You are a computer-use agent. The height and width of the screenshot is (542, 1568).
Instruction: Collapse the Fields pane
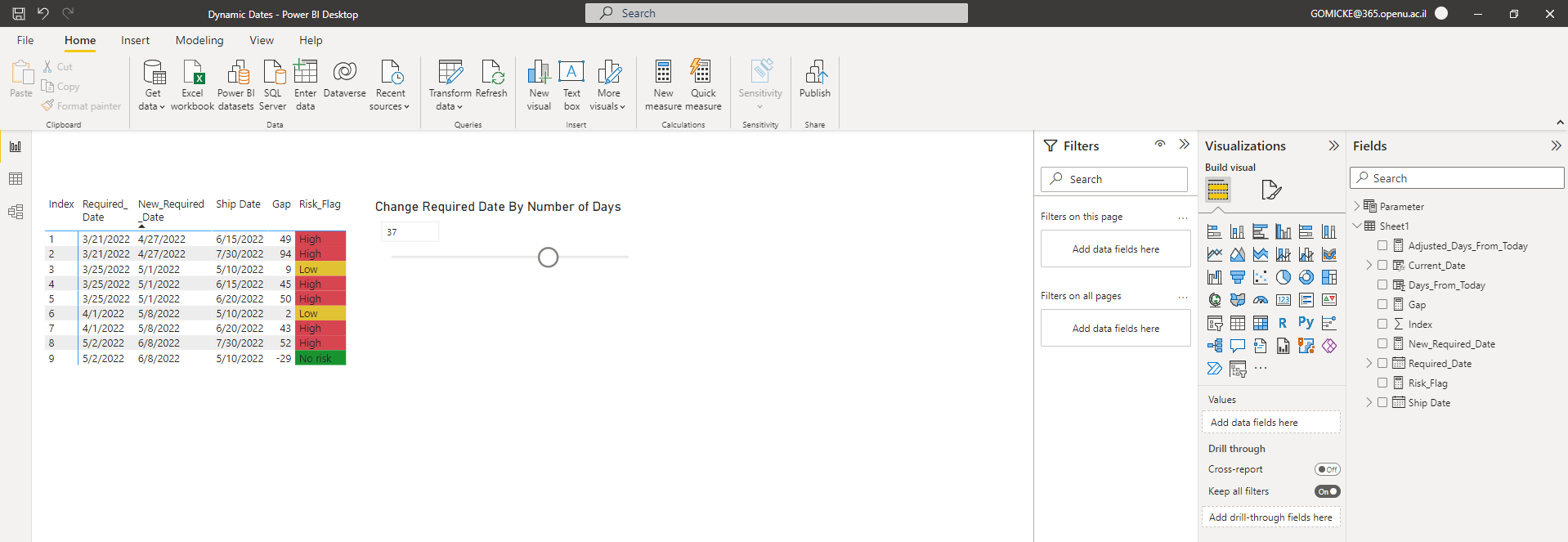tap(1556, 146)
